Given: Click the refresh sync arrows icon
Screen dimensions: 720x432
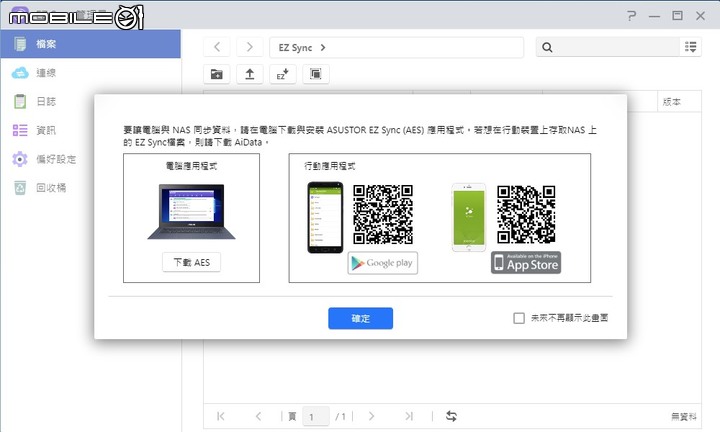Looking at the screenshot, I should 451,416.
